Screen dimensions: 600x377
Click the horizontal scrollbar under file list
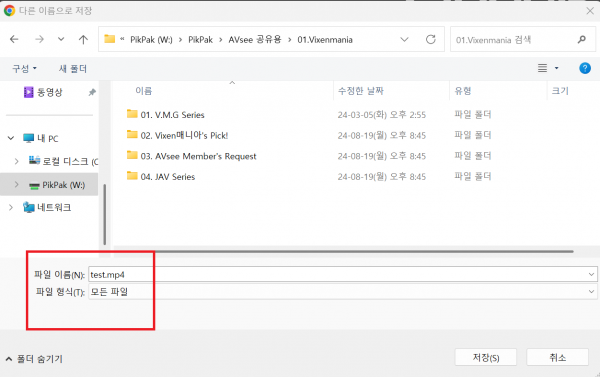[344, 251]
